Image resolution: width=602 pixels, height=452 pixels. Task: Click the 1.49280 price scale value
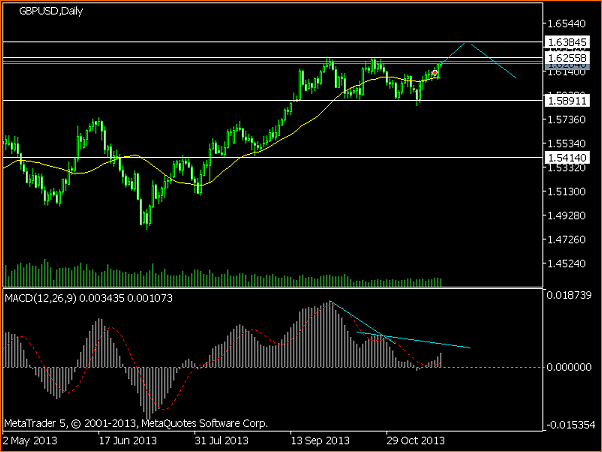tap(566, 215)
